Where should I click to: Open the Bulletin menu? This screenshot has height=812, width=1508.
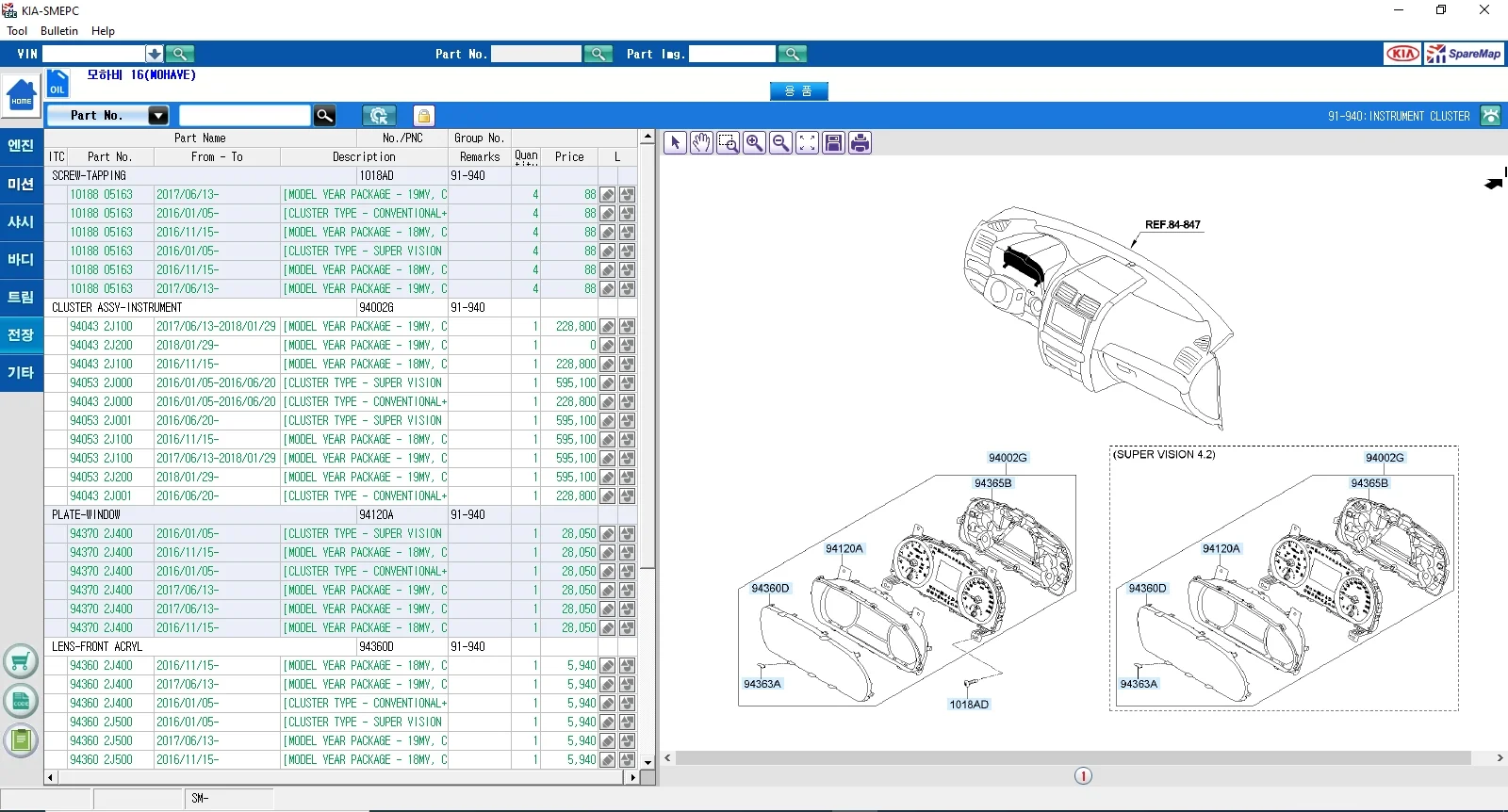pyautogui.click(x=59, y=31)
